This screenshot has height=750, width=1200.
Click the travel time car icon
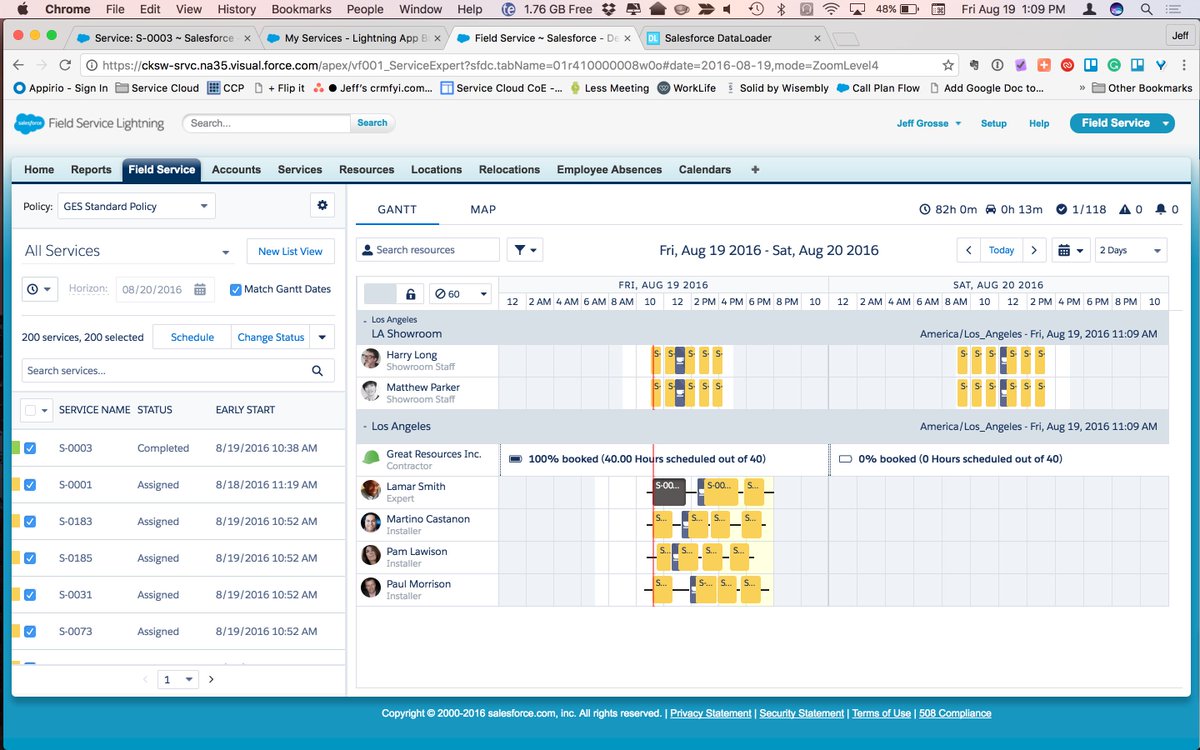click(992, 210)
